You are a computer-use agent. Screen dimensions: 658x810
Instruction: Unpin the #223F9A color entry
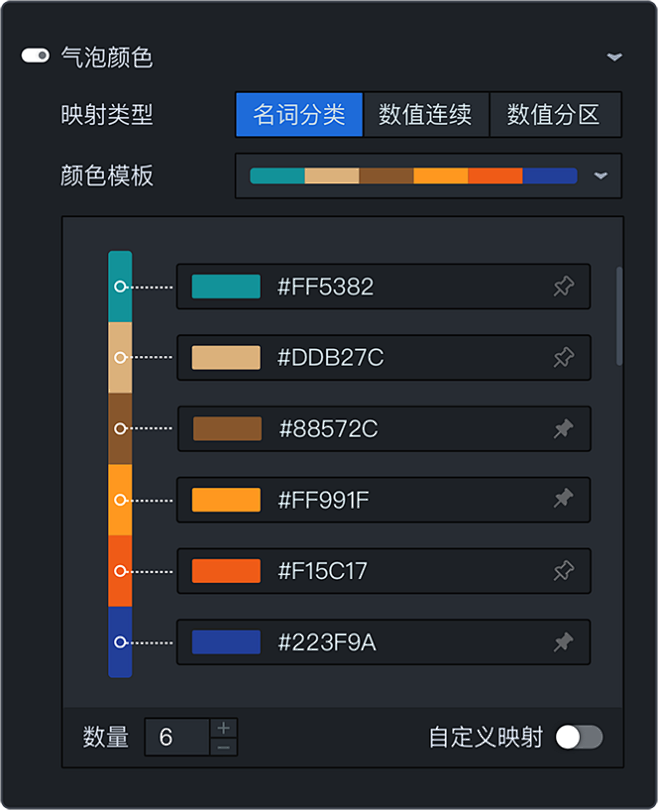tap(563, 642)
